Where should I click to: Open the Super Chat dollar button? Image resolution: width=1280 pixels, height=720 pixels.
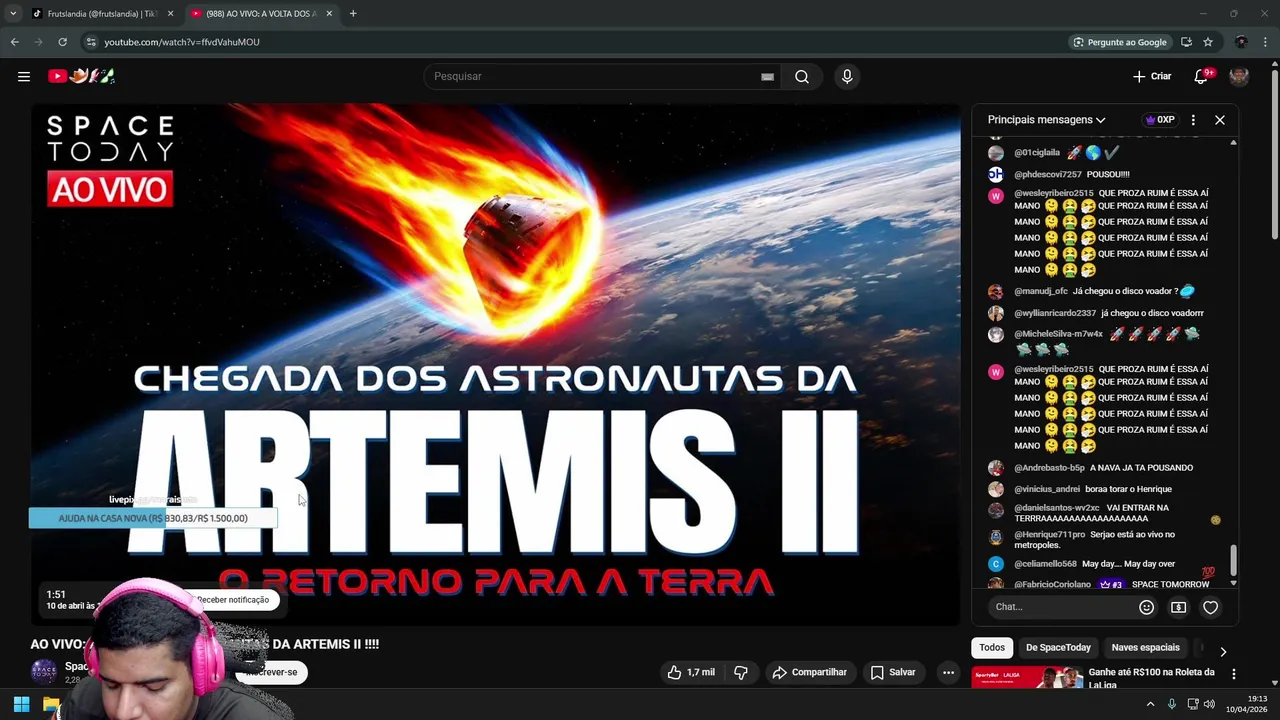[1179, 607]
